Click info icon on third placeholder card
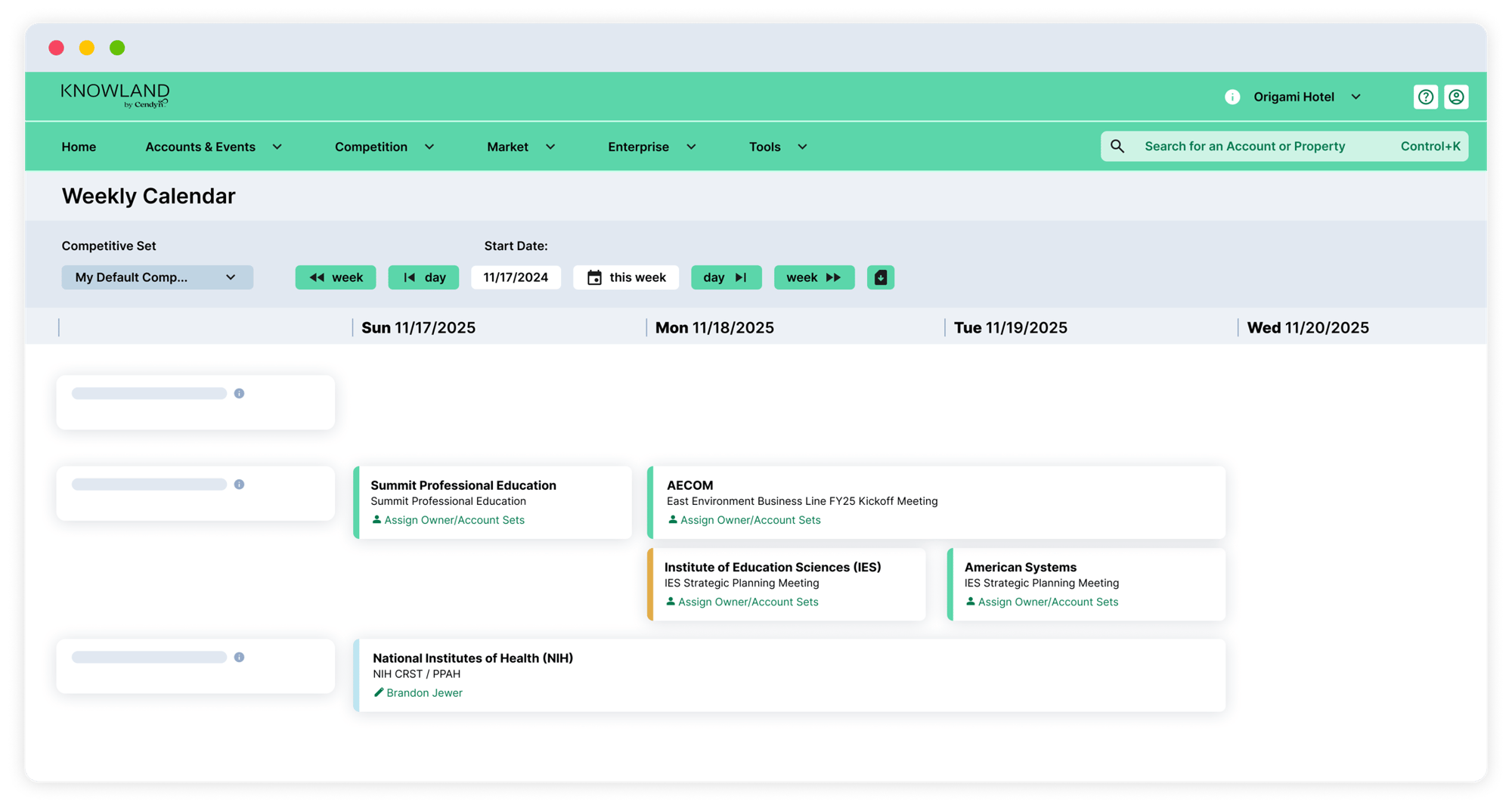Screen dimensions: 1512x808 pyautogui.click(x=239, y=657)
